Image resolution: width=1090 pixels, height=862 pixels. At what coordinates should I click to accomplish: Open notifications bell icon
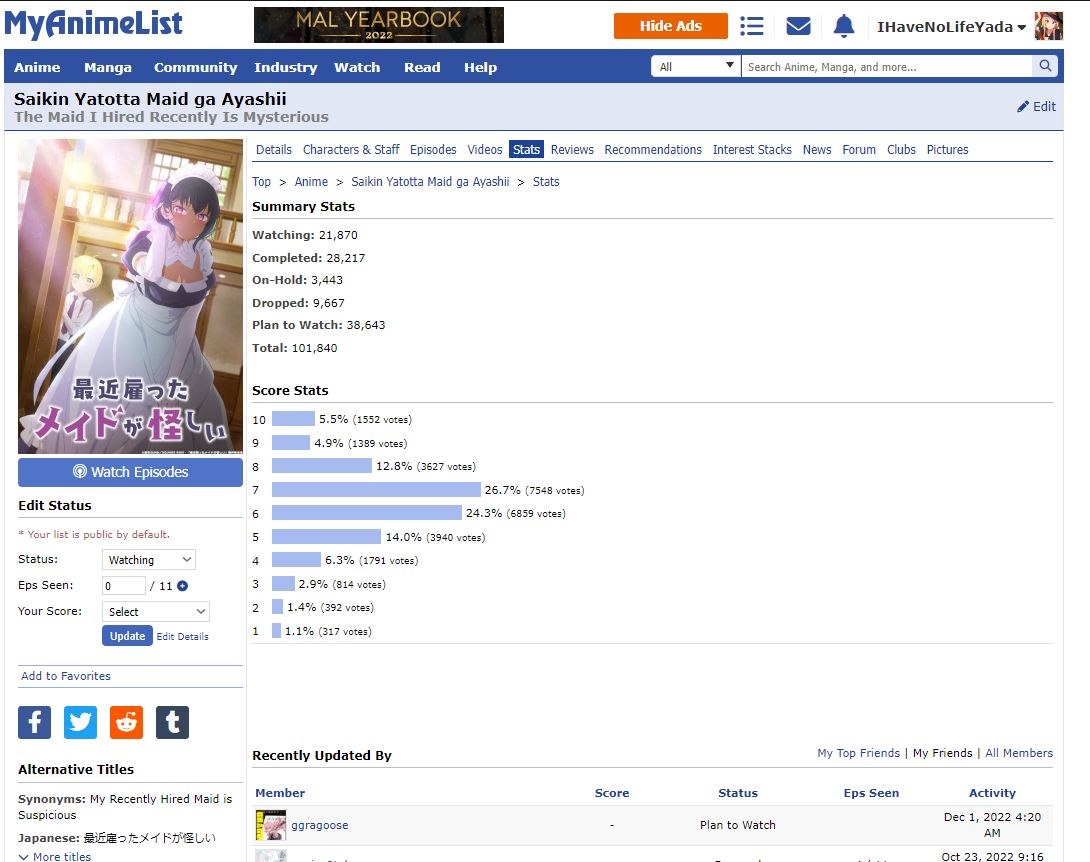click(844, 26)
